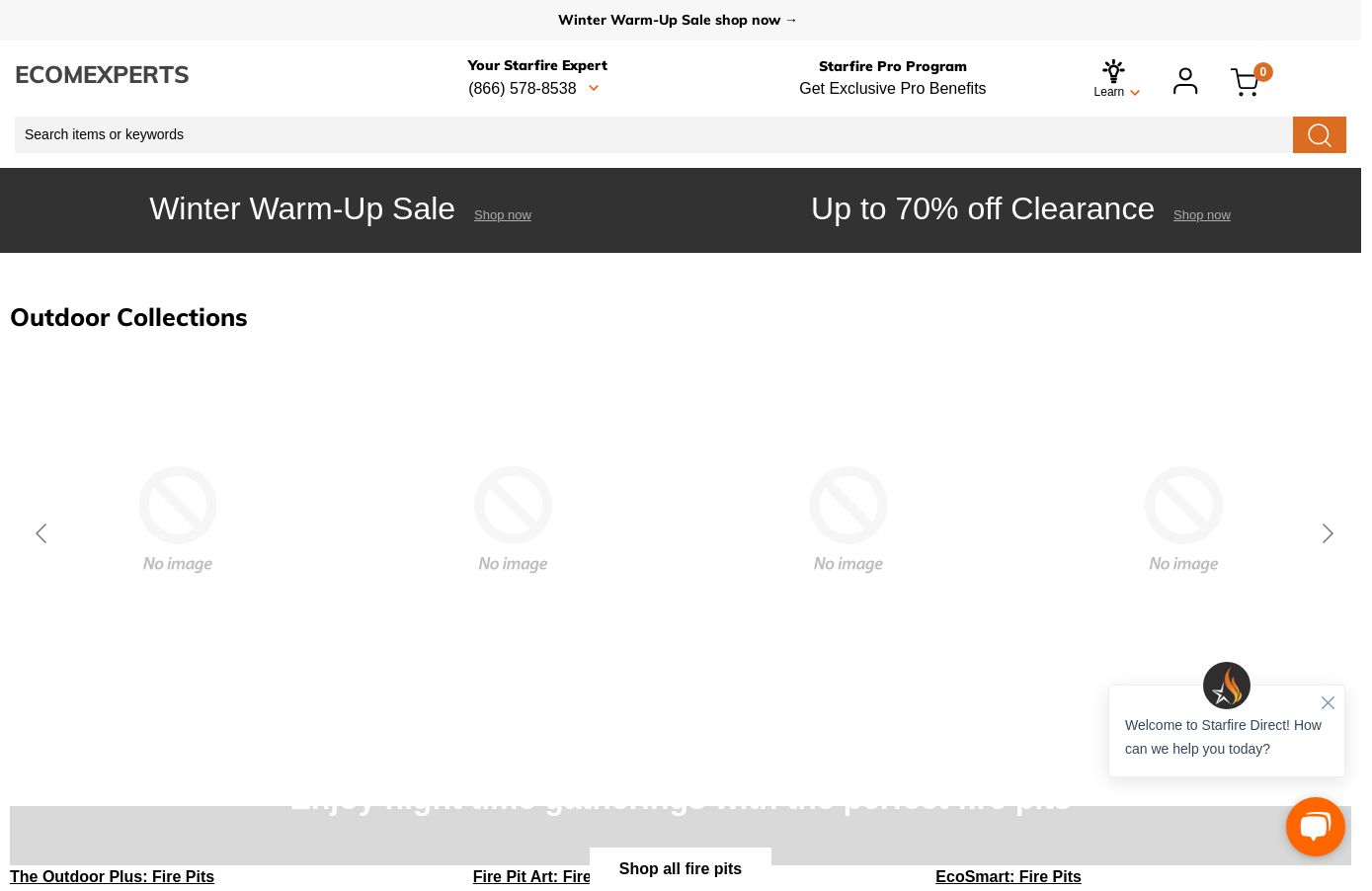
Task: Click the ECOMEXPERTS logo
Action: [x=102, y=75]
